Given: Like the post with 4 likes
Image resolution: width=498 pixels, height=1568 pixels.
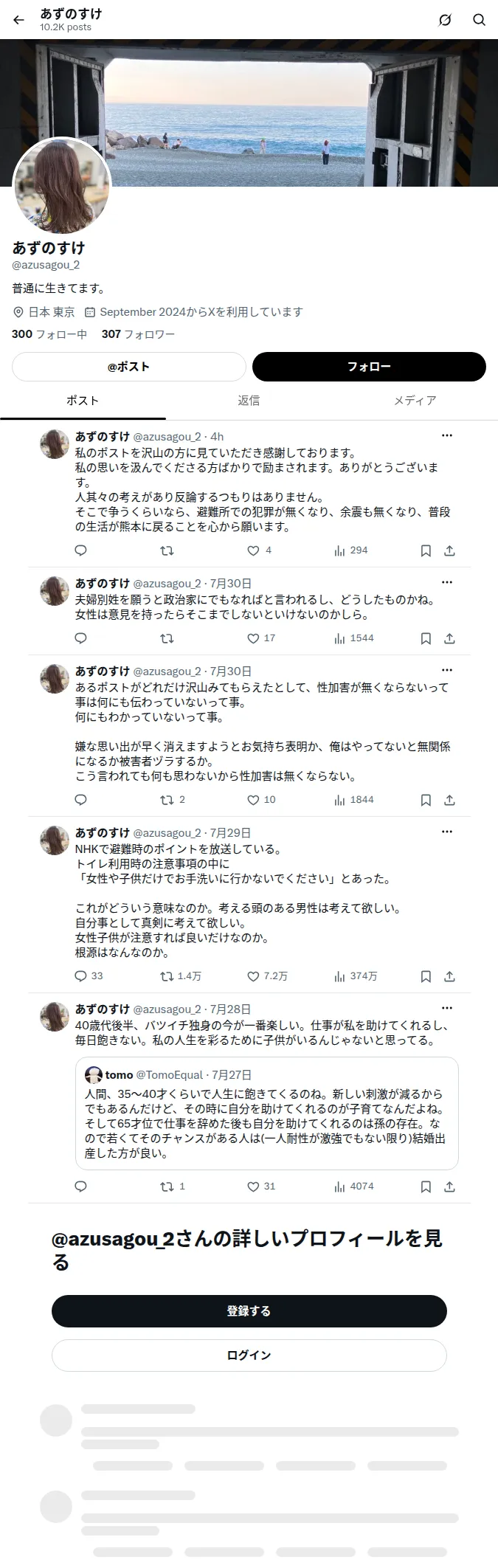Looking at the screenshot, I should click(x=259, y=550).
